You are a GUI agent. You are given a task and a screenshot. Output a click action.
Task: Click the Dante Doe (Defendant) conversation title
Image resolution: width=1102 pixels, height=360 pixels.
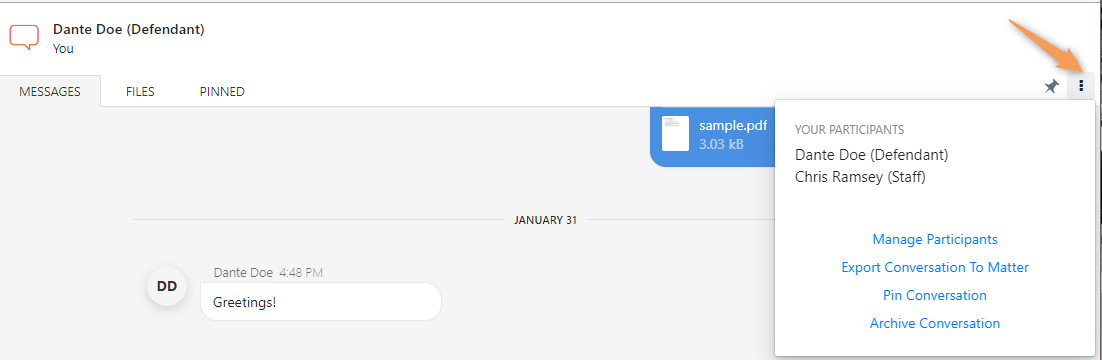[129, 30]
